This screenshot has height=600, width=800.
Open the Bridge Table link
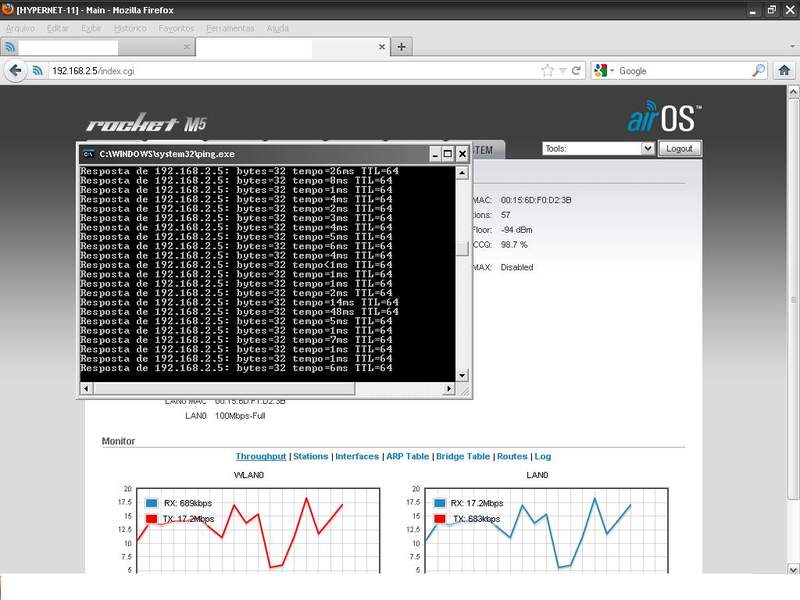coord(463,456)
